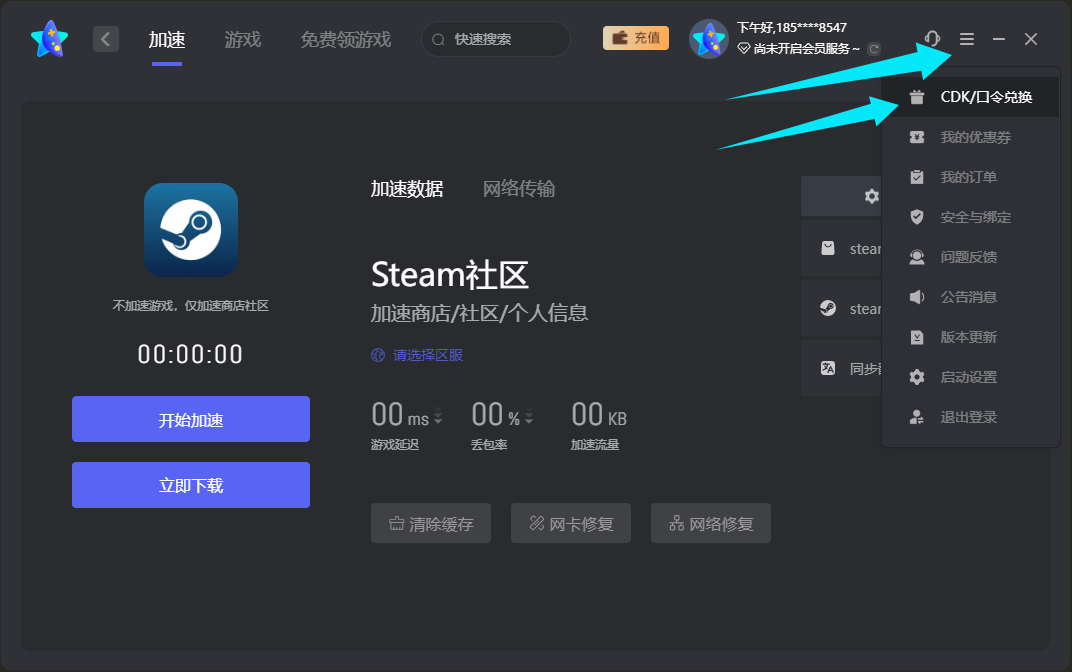Open the 游戏 tab
Screen dimensions: 1072x672
tap(243, 40)
